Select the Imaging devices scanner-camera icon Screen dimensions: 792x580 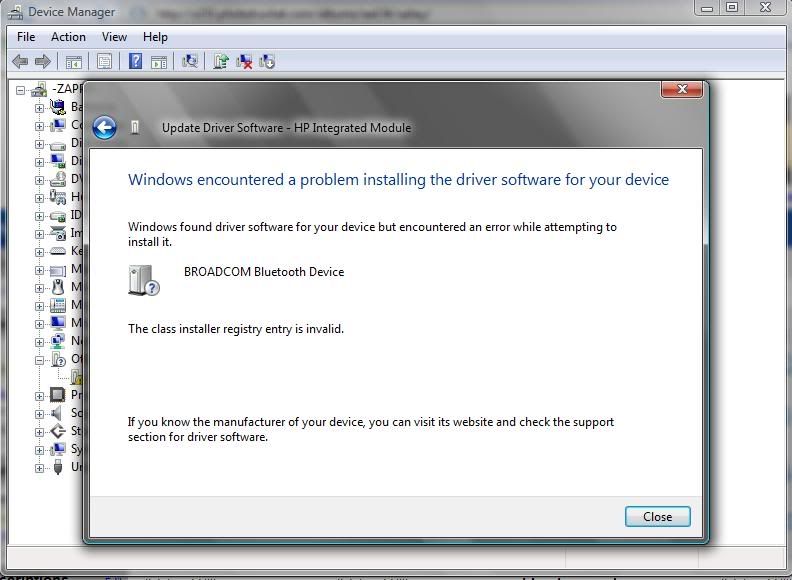point(58,233)
